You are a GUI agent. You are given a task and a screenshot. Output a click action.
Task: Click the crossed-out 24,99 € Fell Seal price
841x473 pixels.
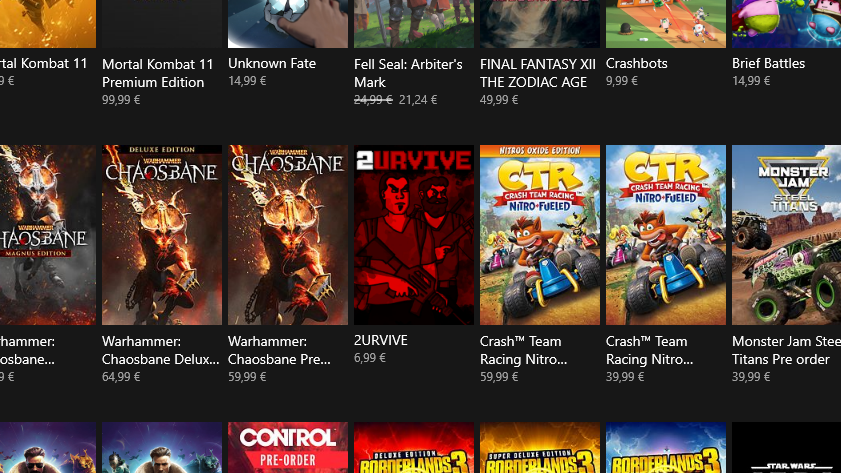tap(373, 100)
